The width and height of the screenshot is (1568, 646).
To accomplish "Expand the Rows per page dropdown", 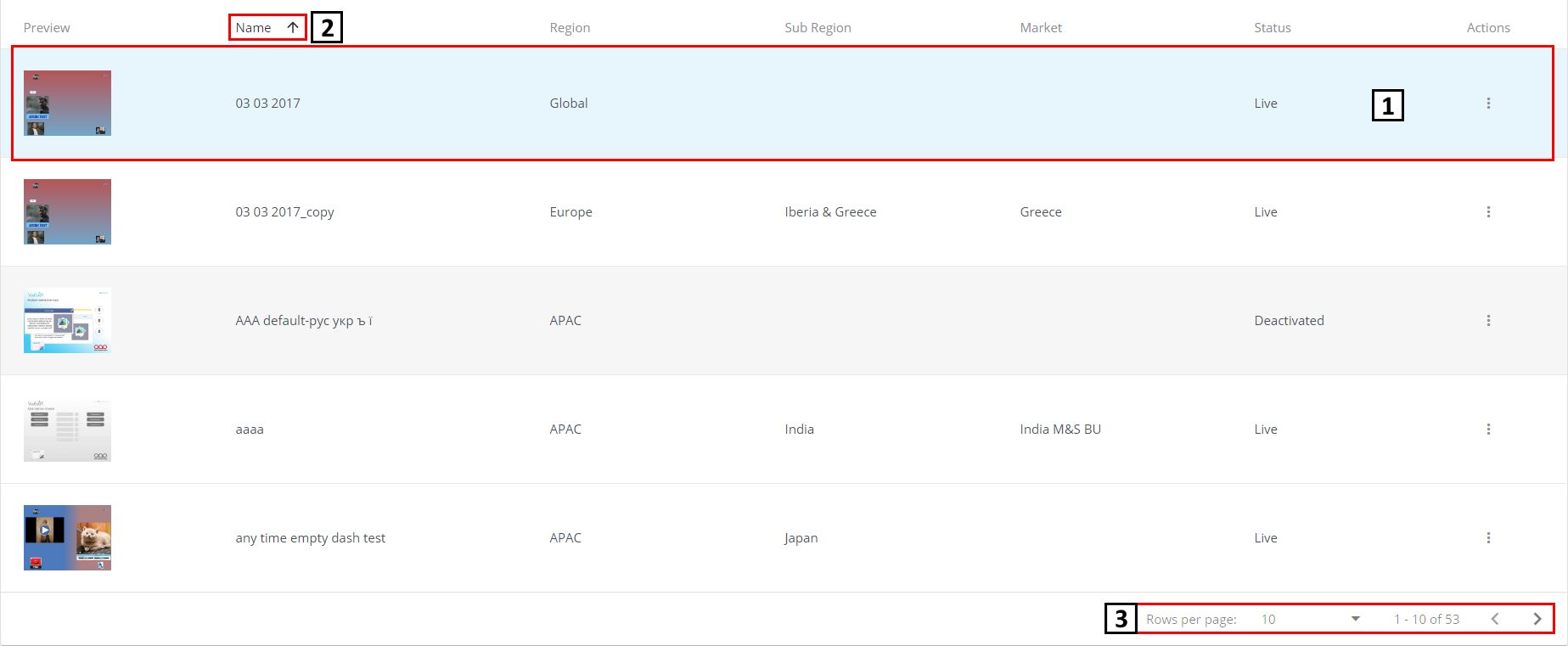I will pos(1355,619).
